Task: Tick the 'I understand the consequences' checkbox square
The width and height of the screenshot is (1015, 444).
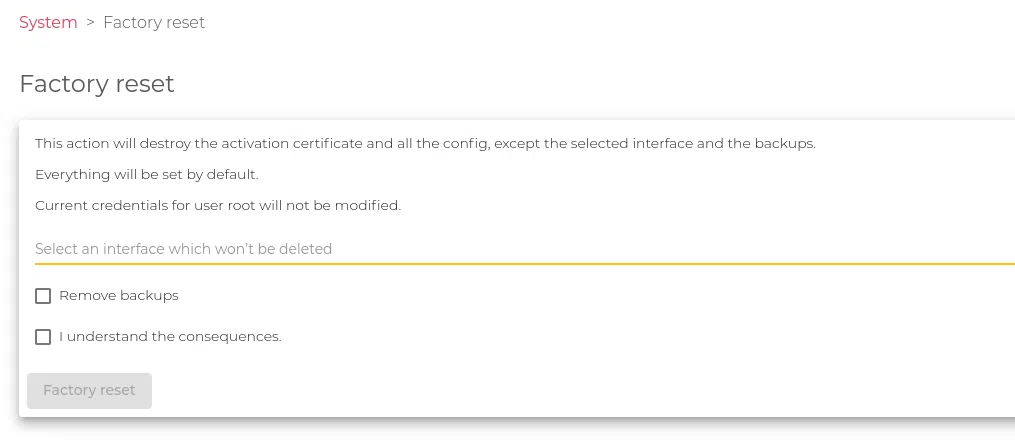Action: [x=43, y=337]
